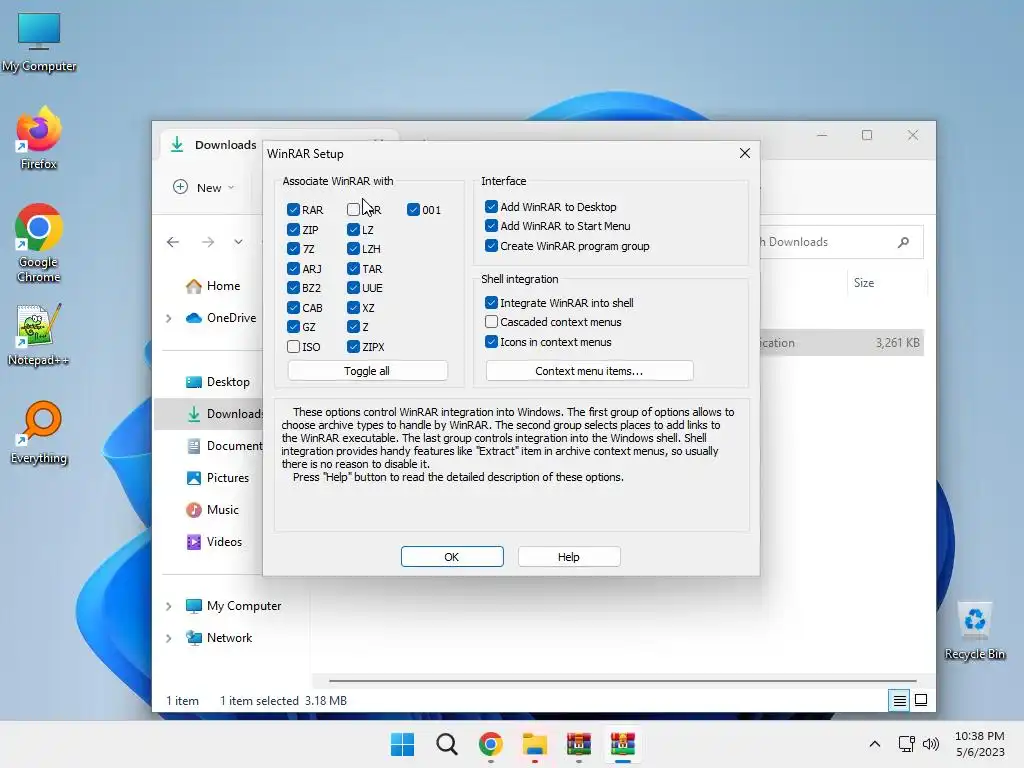The width and height of the screenshot is (1024, 768).
Task: Uncheck 001 association checkbox
Action: tap(413, 210)
